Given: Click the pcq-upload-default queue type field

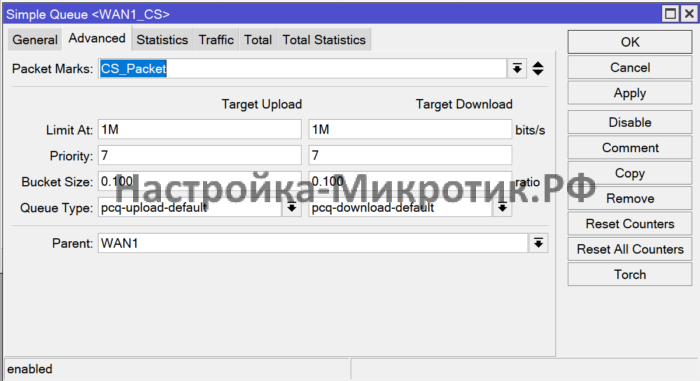Looking at the screenshot, I should click(190, 208).
